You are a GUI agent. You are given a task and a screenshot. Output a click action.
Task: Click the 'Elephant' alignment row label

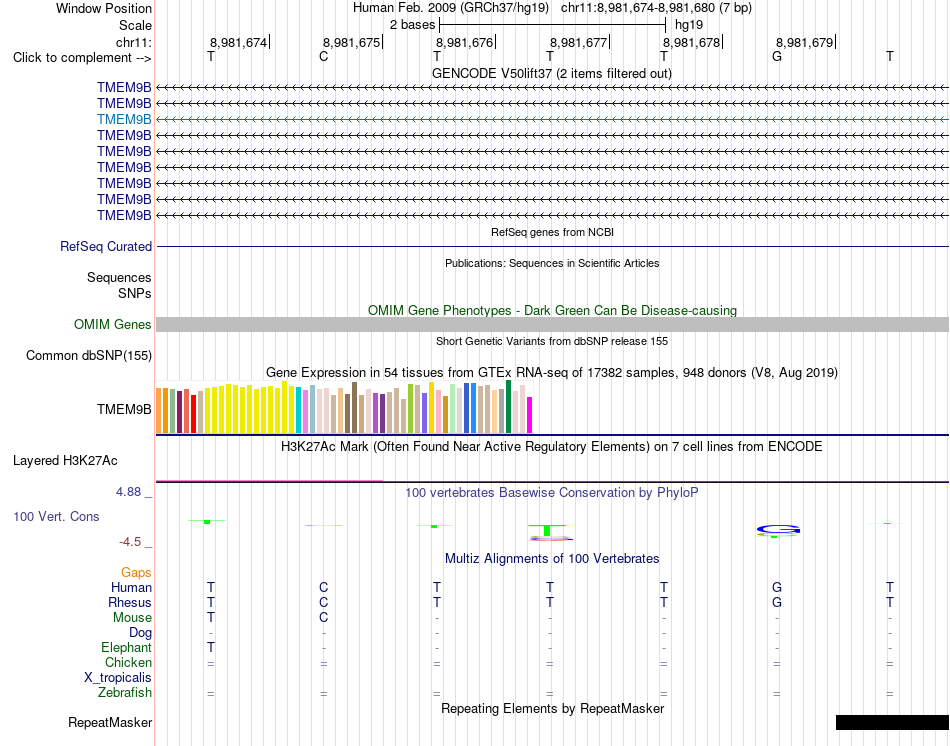click(126, 647)
